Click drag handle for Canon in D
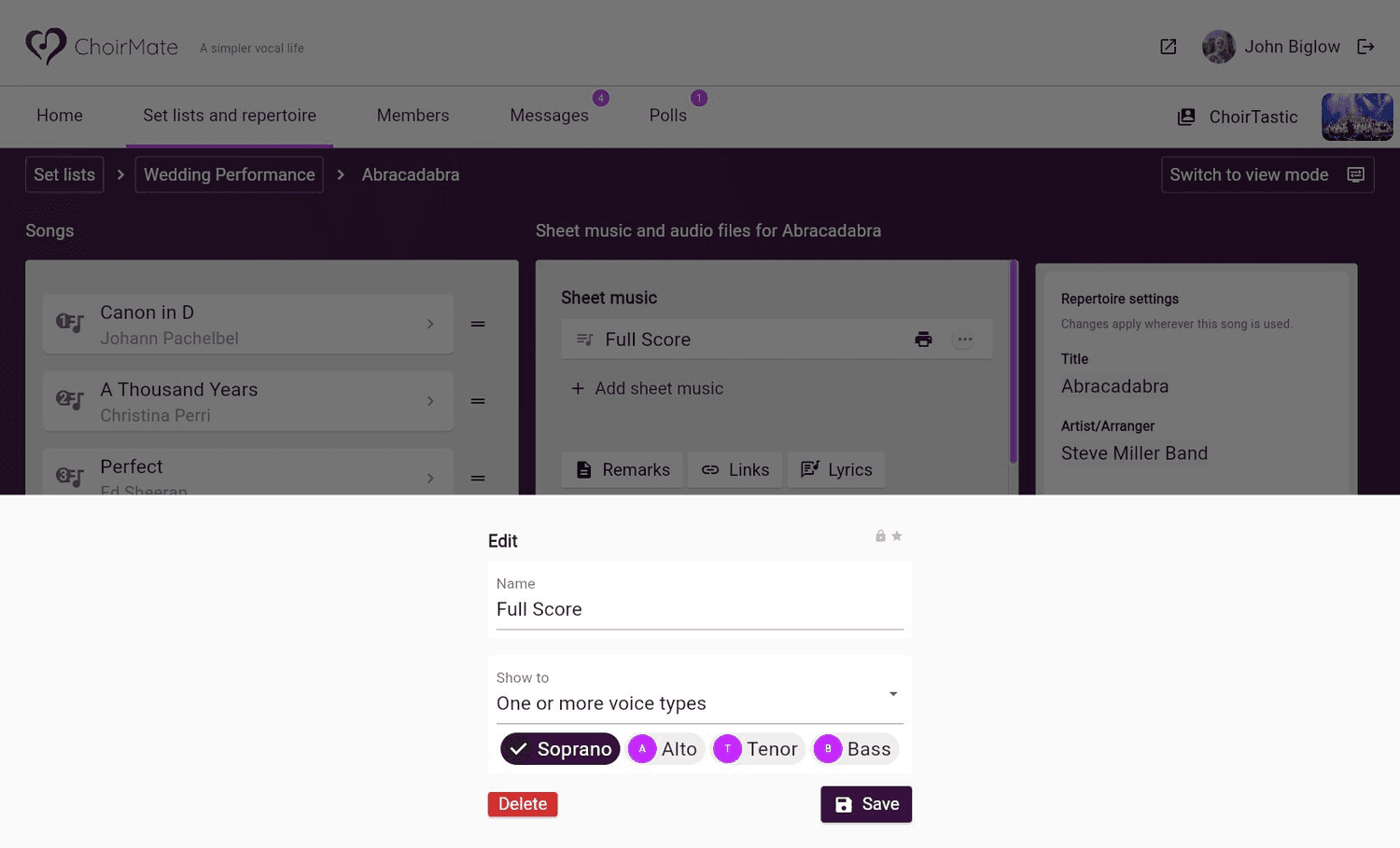The image size is (1400, 848). tap(478, 324)
